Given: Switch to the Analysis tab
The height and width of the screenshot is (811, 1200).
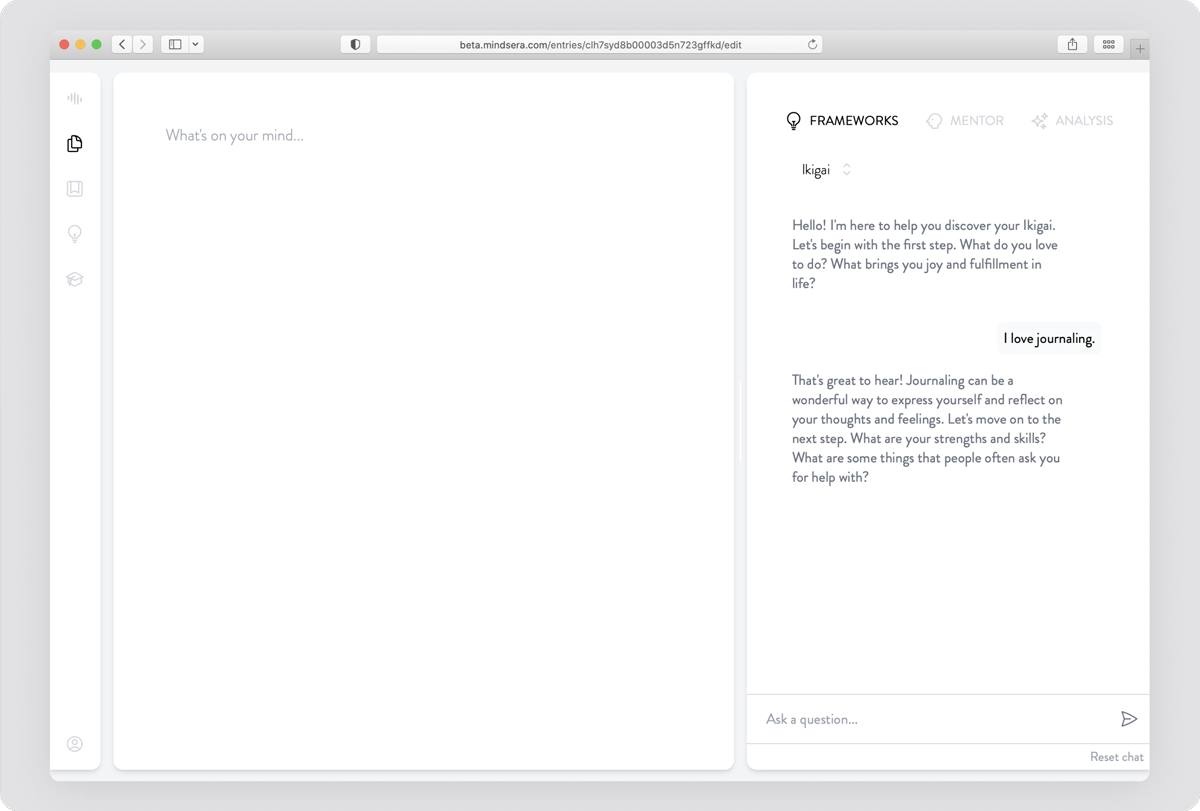Looking at the screenshot, I should coord(1072,121).
